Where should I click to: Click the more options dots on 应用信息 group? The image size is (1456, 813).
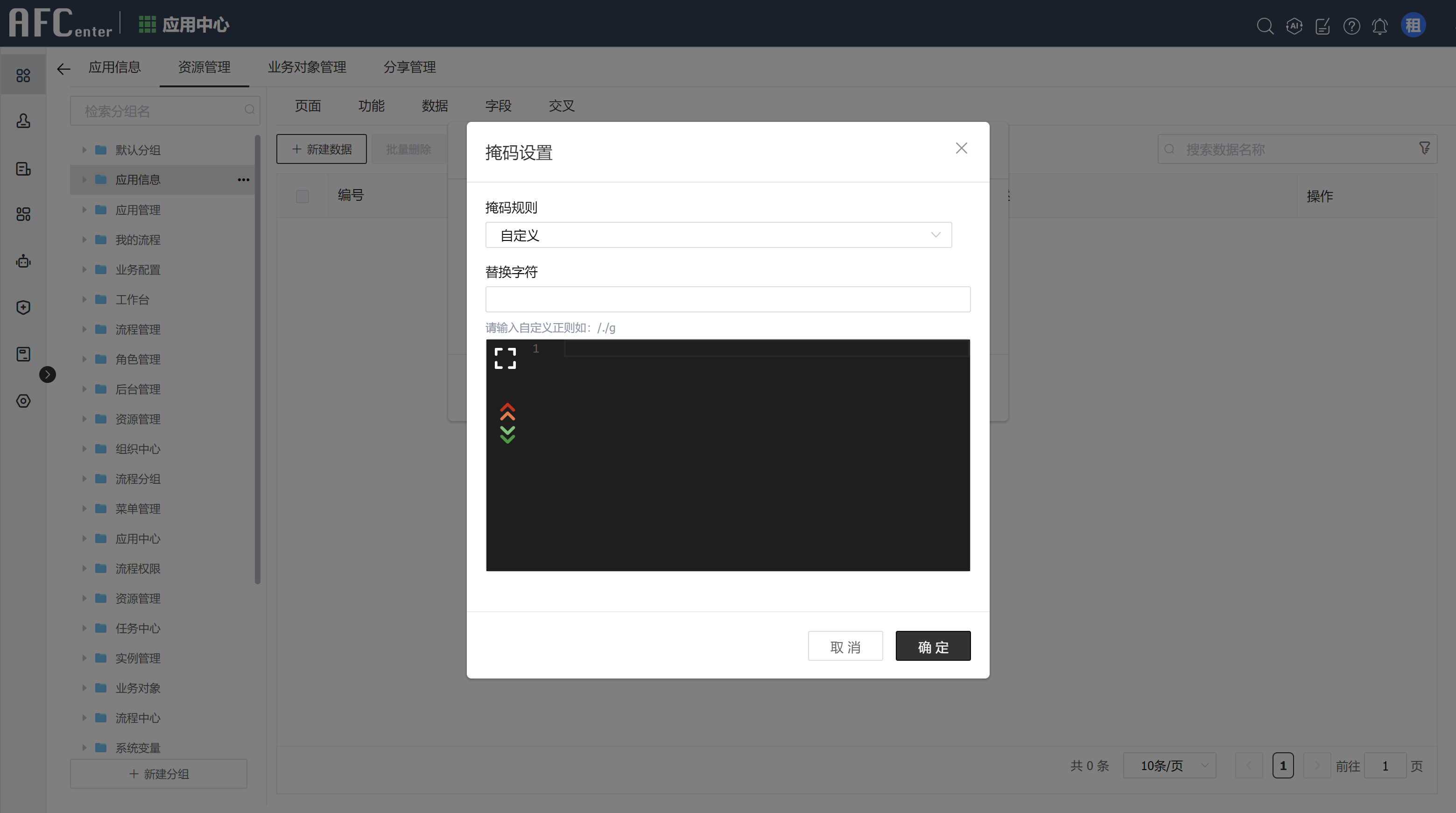(x=243, y=180)
